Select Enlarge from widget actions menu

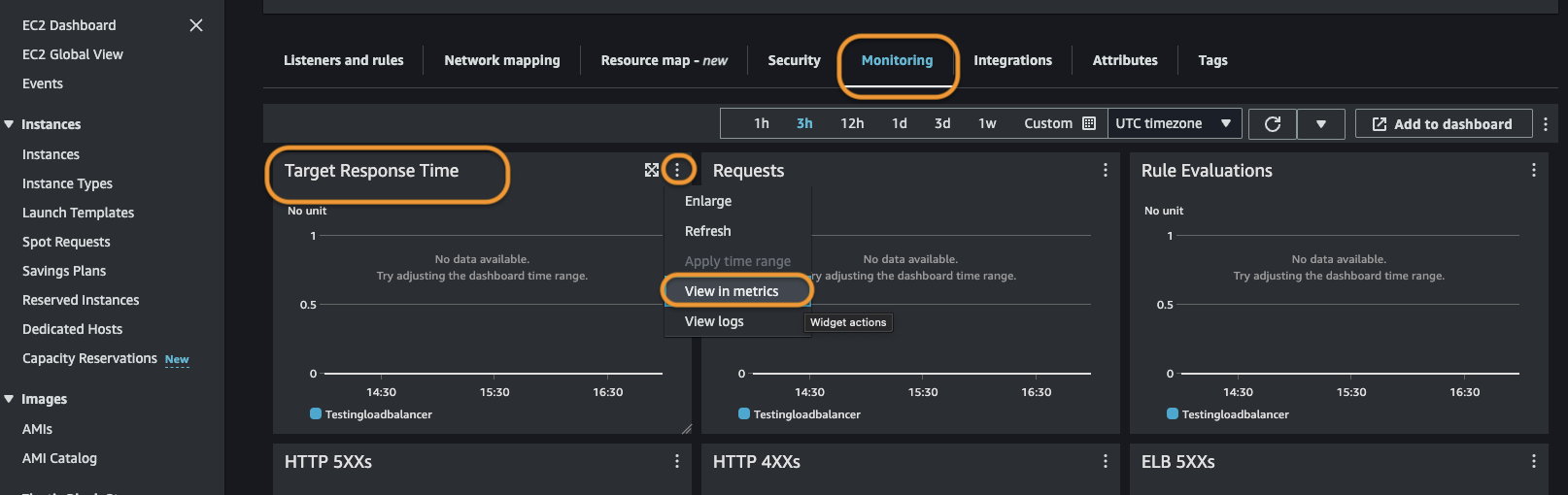click(708, 201)
